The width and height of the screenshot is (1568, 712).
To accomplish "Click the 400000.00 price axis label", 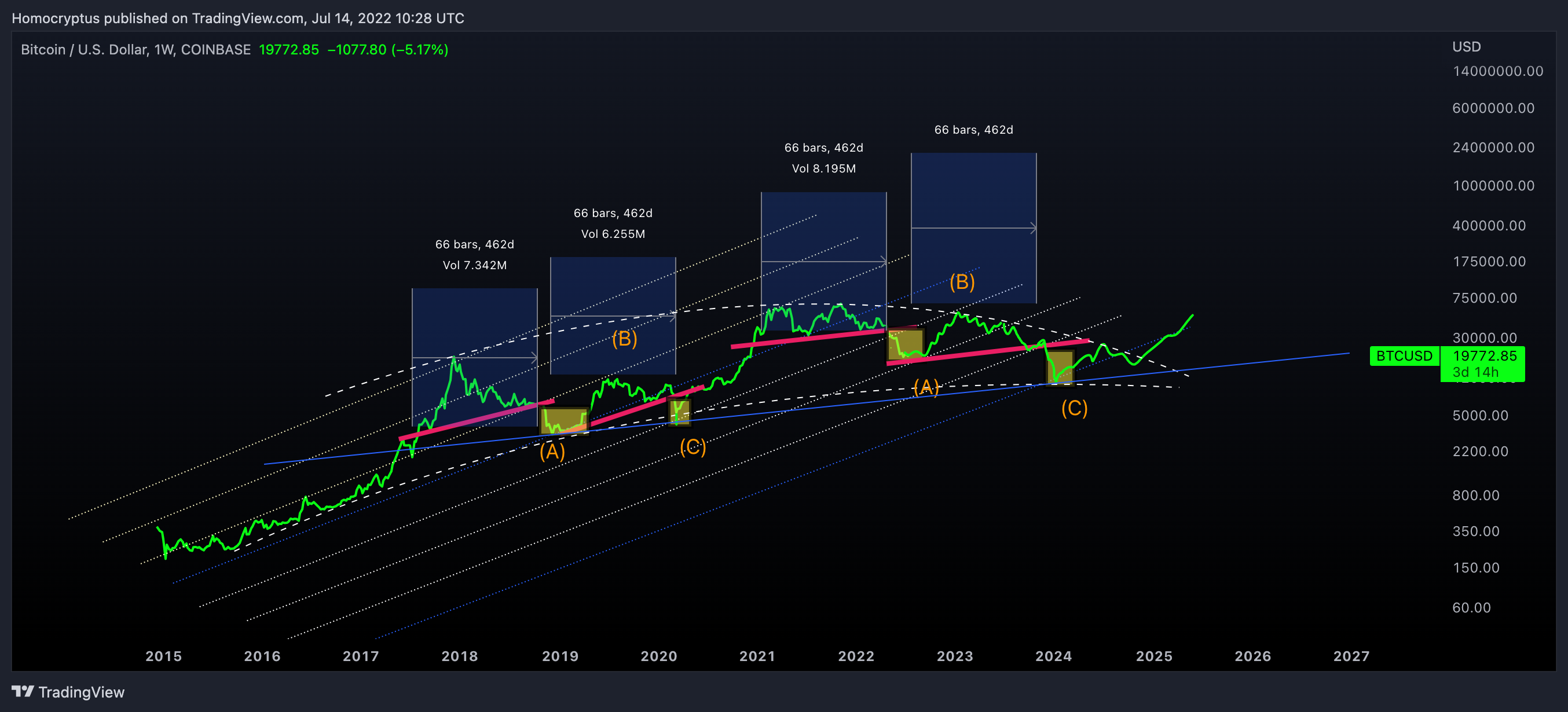I will pos(1489,226).
